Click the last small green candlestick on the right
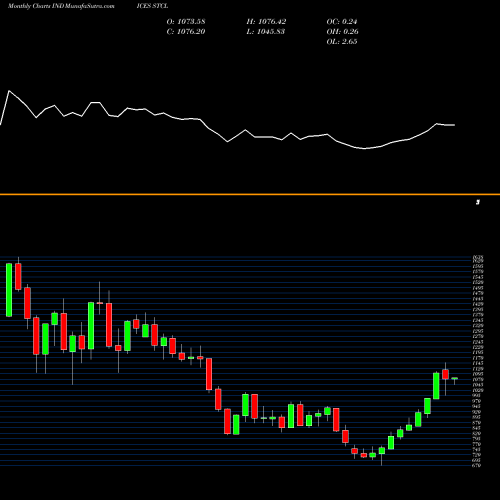This screenshot has height=500, width=500. [x=455, y=378]
